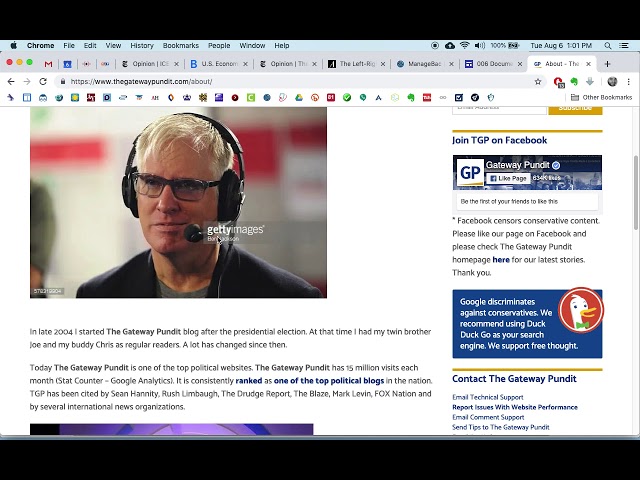The width and height of the screenshot is (640, 480).
Task: Open the Help menu
Action: pos(282,46)
